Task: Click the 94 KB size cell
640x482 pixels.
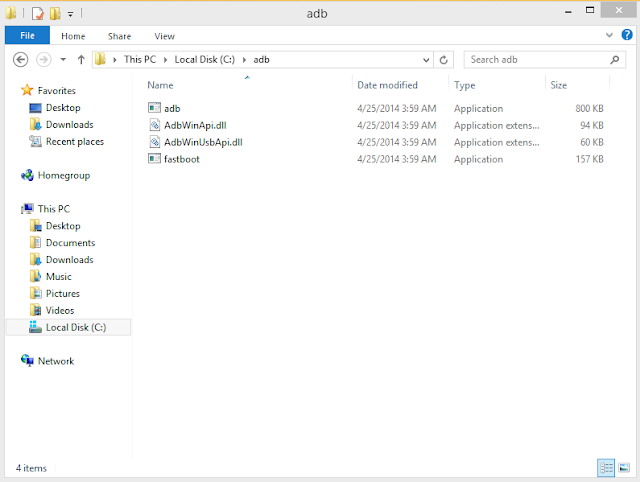Action: click(592, 125)
